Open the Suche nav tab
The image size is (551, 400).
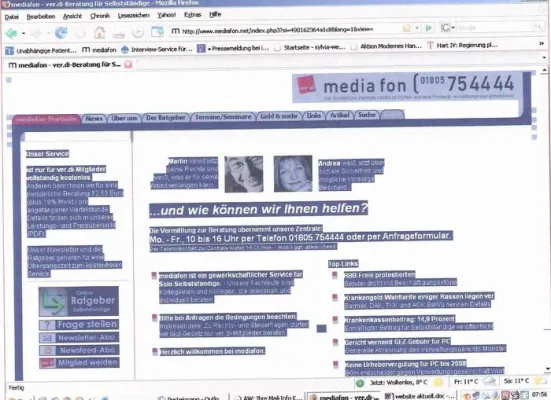[x=367, y=115]
